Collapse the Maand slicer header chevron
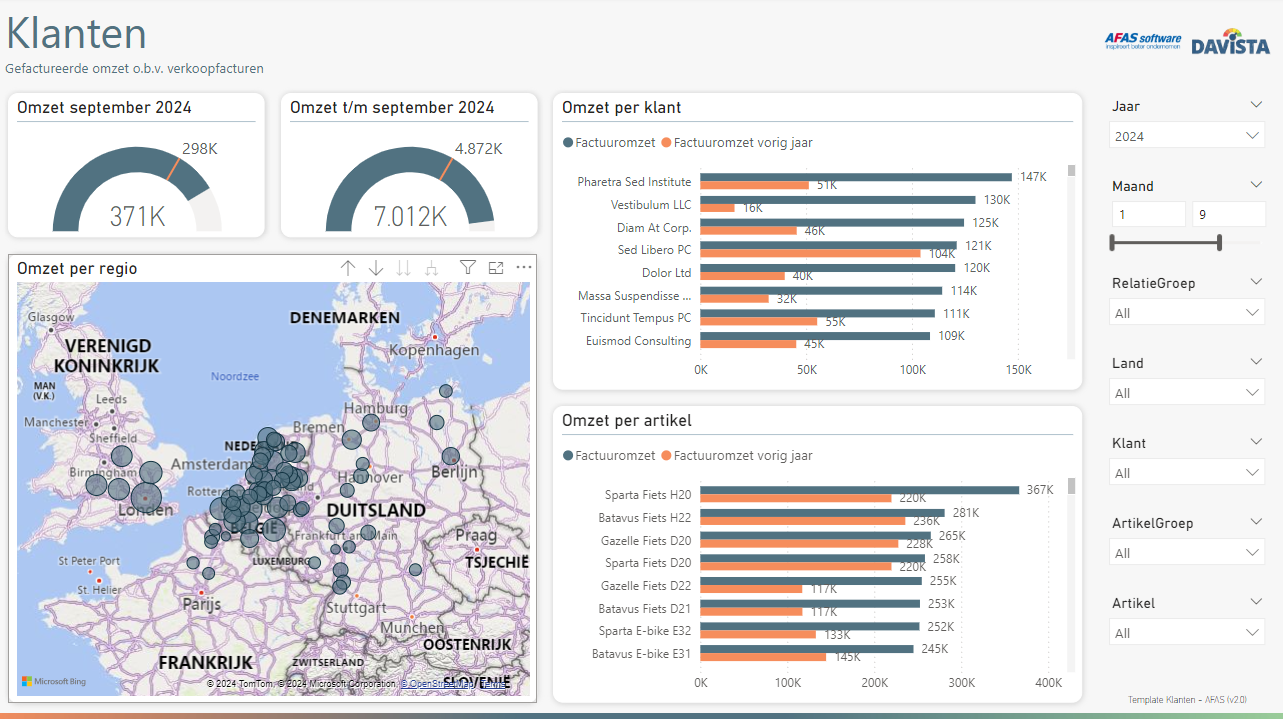Screen dimensions: 1283x719 1256,185
